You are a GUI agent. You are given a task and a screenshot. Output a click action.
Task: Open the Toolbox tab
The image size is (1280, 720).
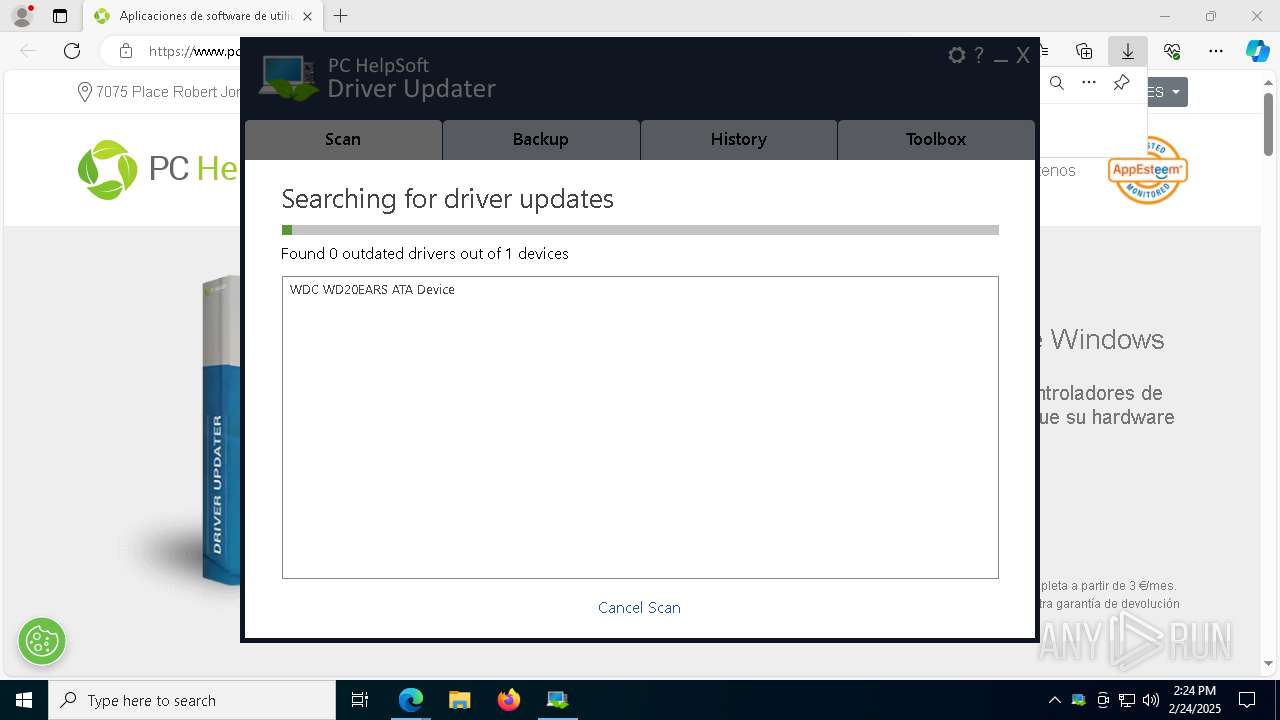(x=936, y=140)
